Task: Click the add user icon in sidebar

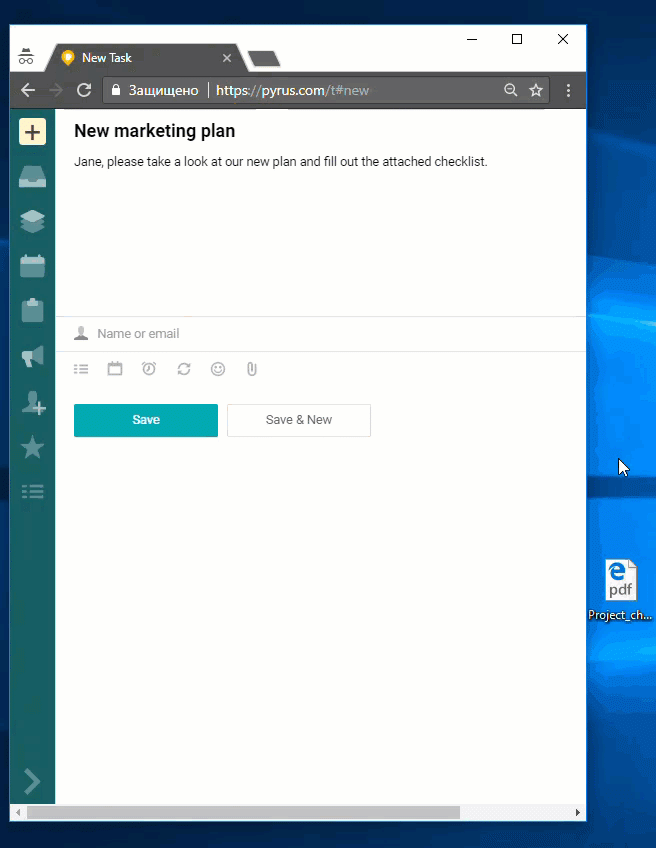Action: pyautogui.click(x=34, y=402)
